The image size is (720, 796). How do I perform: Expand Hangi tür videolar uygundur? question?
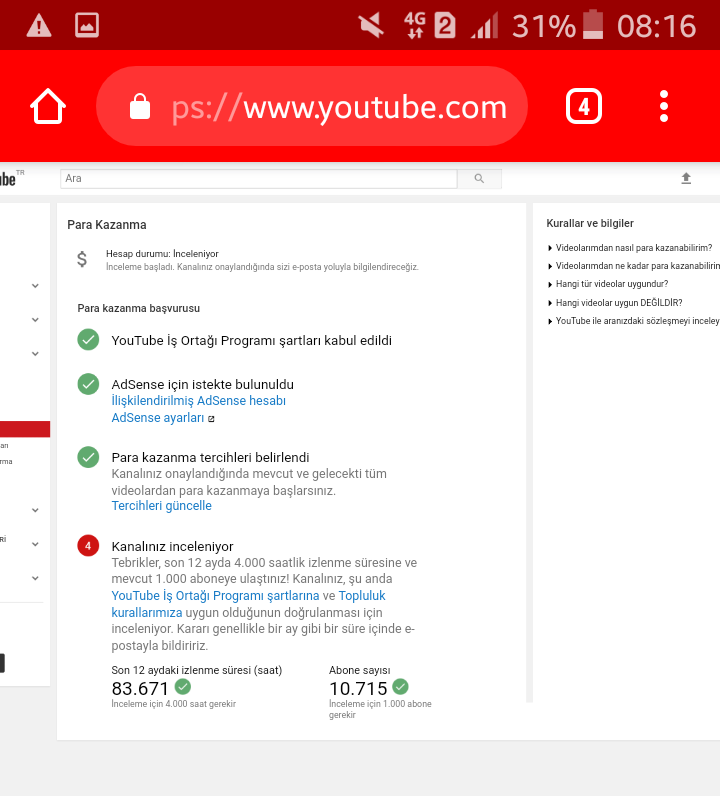pyautogui.click(x=608, y=284)
